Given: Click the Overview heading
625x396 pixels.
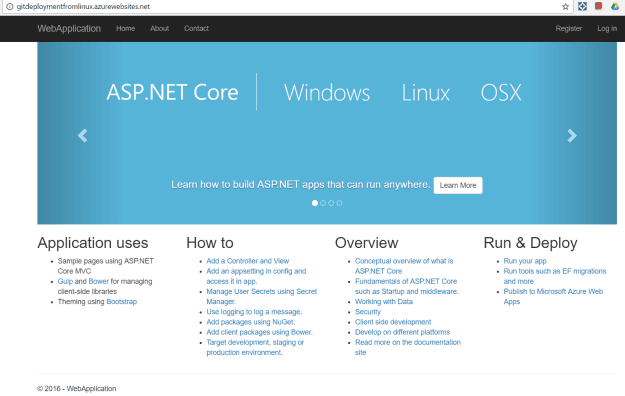Looking at the screenshot, I should 366,243.
